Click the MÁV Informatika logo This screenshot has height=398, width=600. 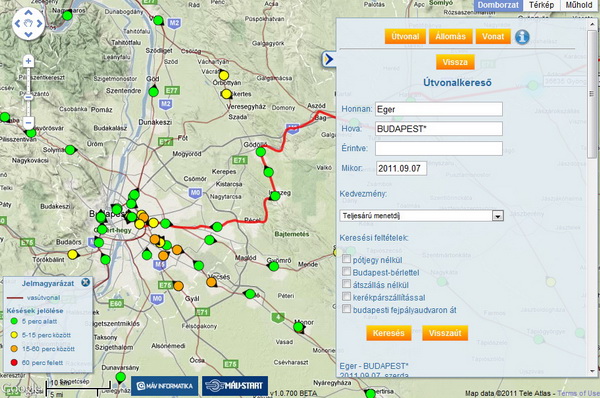pos(165,386)
